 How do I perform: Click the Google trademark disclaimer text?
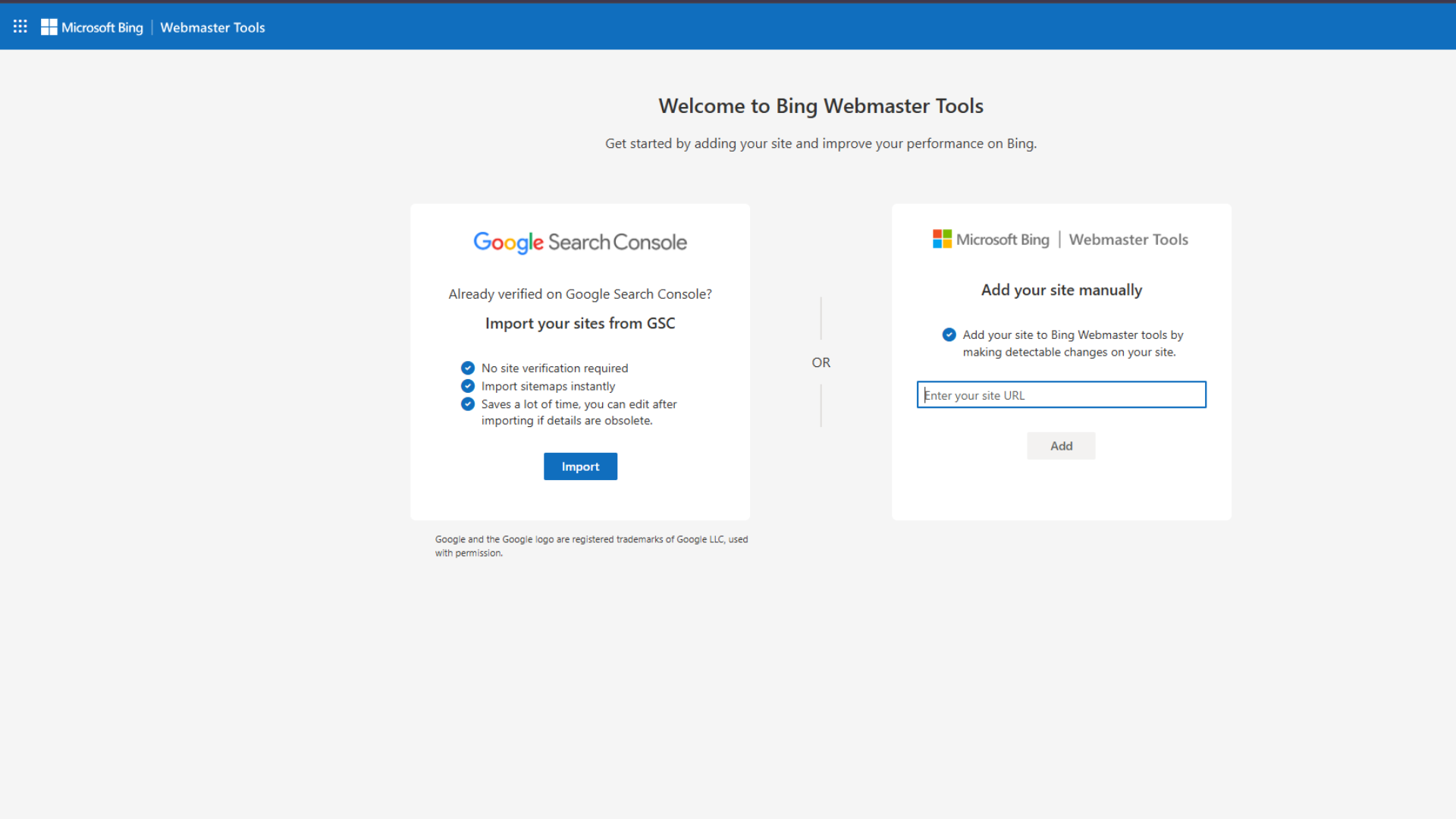[x=591, y=545]
